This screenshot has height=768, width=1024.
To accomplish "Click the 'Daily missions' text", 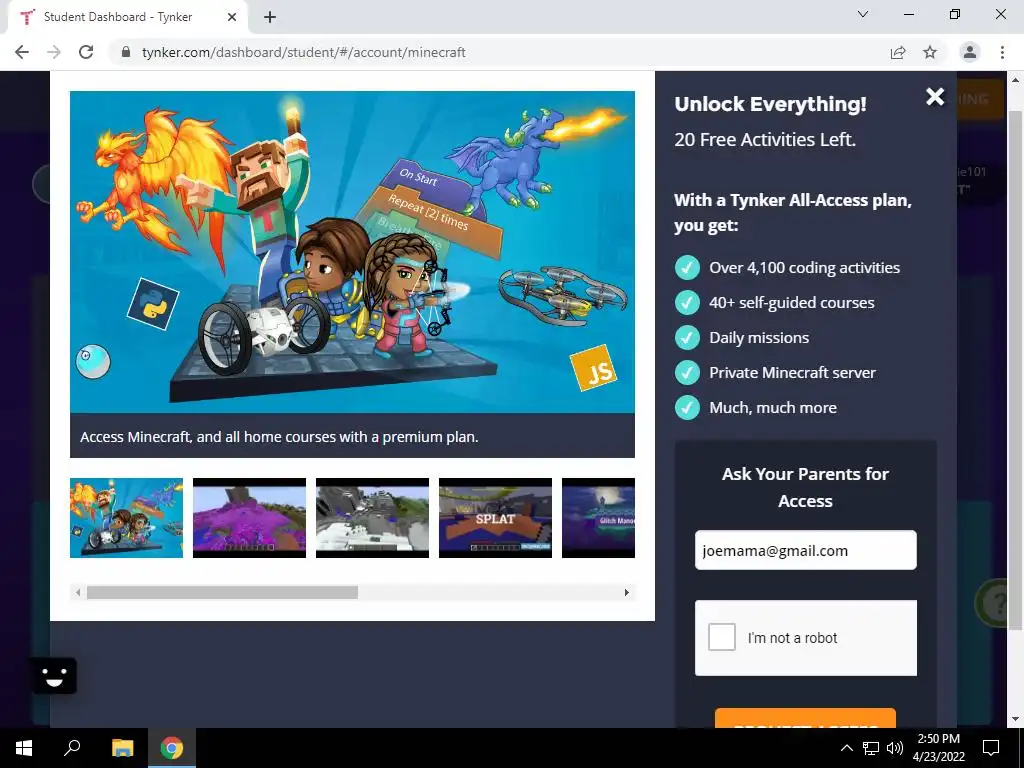I will click(x=759, y=338).
